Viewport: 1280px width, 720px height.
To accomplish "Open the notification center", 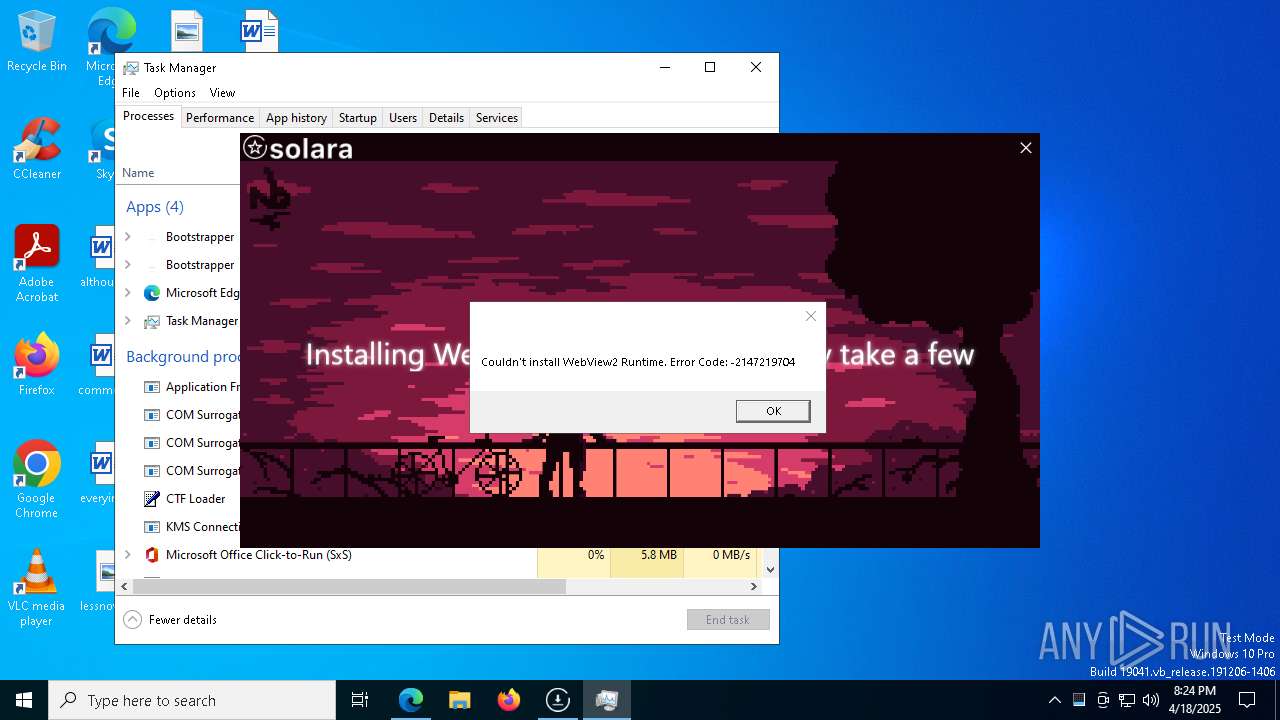I will click(1247, 700).
